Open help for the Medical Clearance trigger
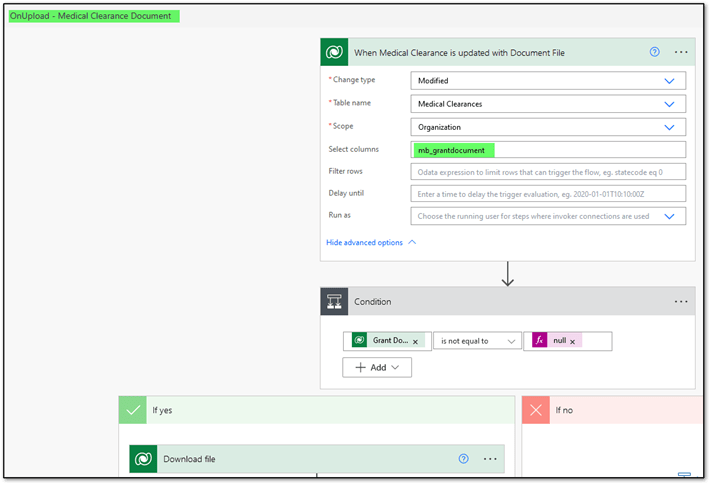 pos(655,52)
